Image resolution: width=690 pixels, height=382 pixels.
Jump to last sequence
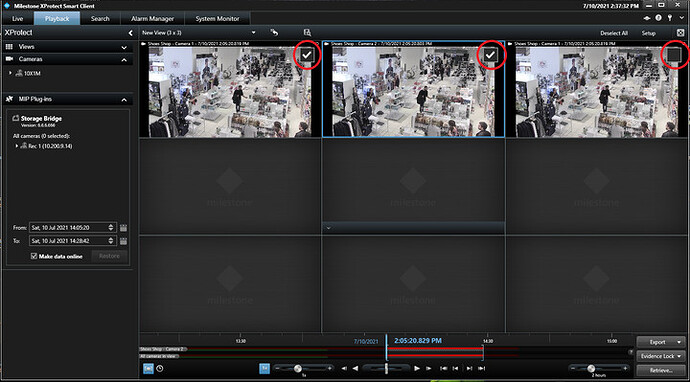tap(481, 368)
